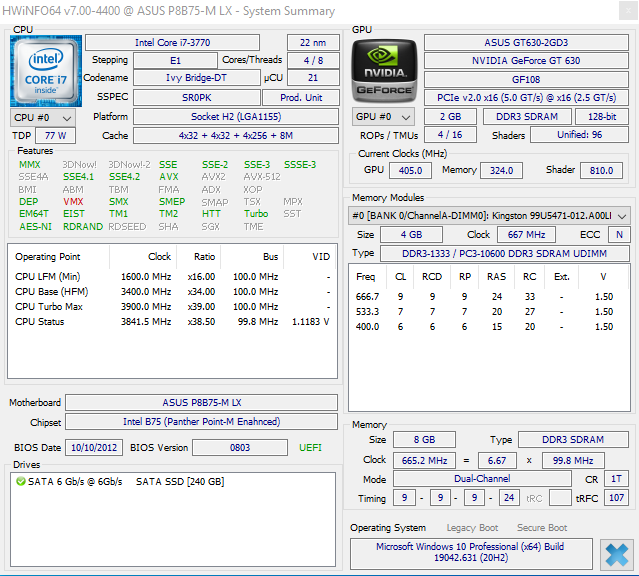Select the SATA SSD [240 GB] drive entry
The height and width of the screenshot is (576, 639).
coord(180,482)
